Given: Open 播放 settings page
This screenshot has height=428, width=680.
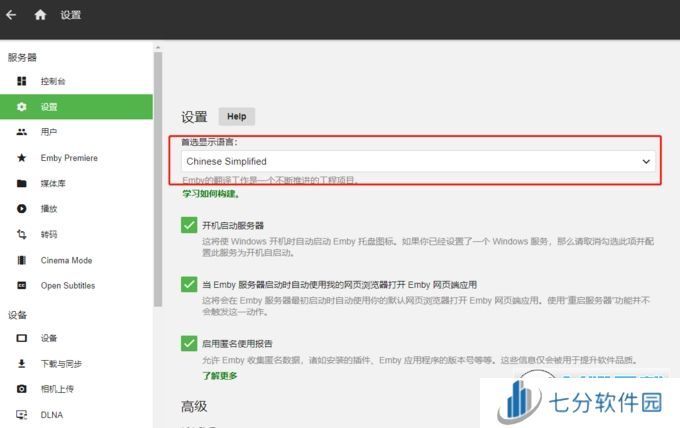Looking at the screenshot, I should coord(76,209).
